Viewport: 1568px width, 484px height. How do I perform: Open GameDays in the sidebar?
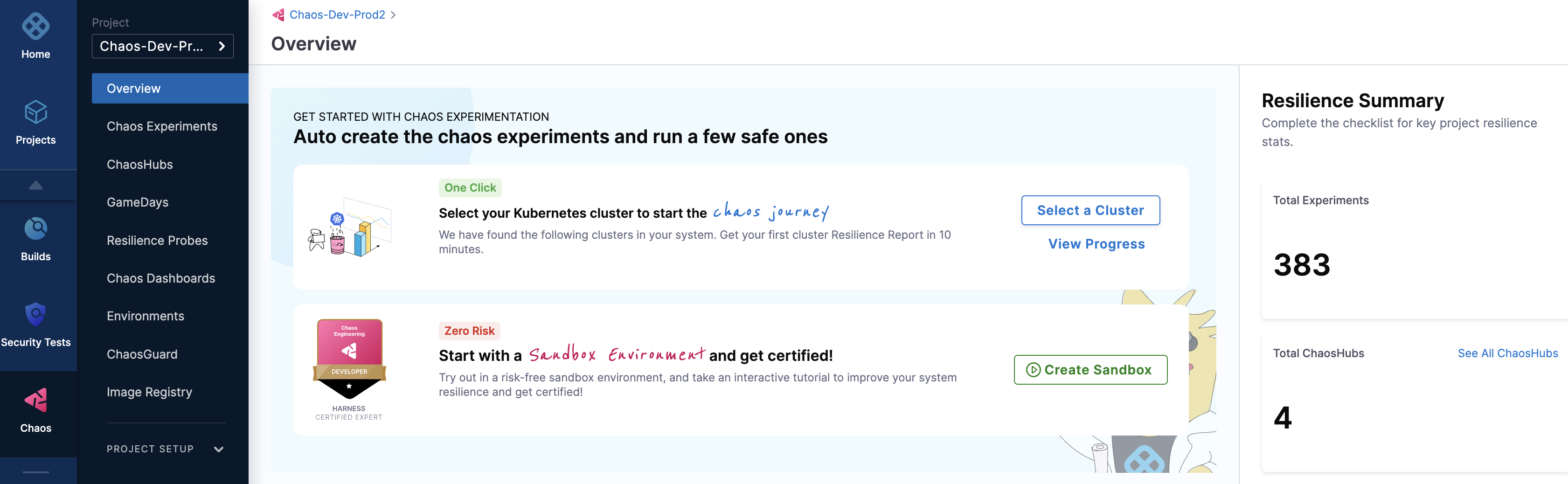(138, 202)
